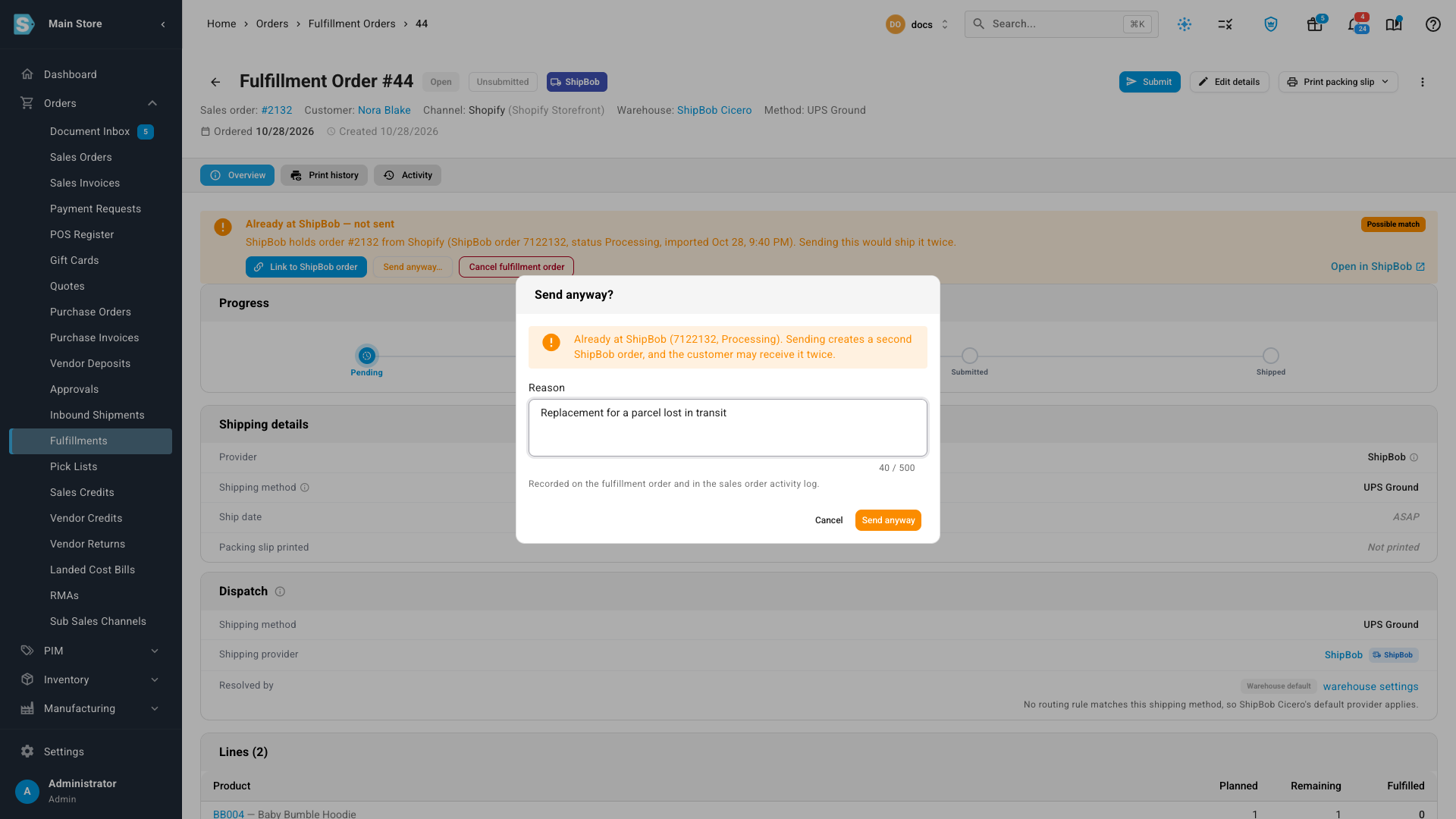This screenshot has height=819, width=1456.
Task: Open the docs account switcher
Action: [x=918, y=24]
